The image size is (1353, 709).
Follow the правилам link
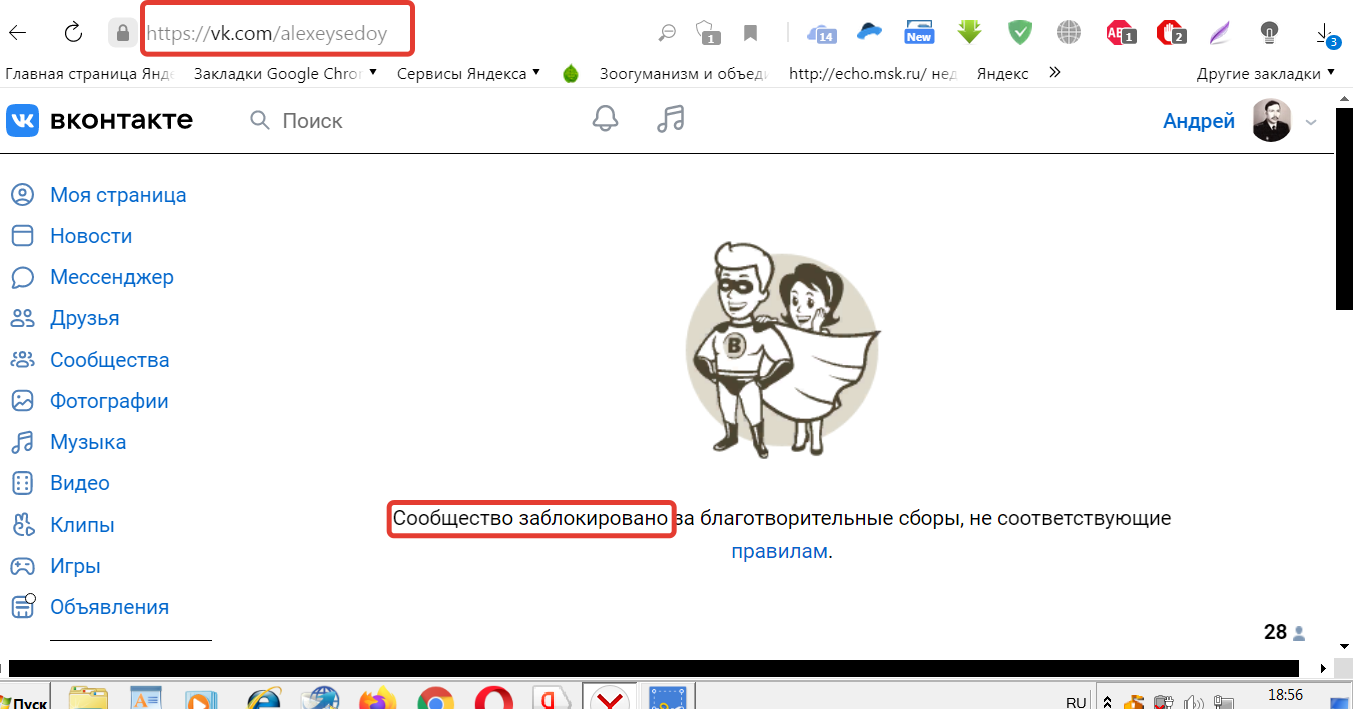(x=779, y=551)
